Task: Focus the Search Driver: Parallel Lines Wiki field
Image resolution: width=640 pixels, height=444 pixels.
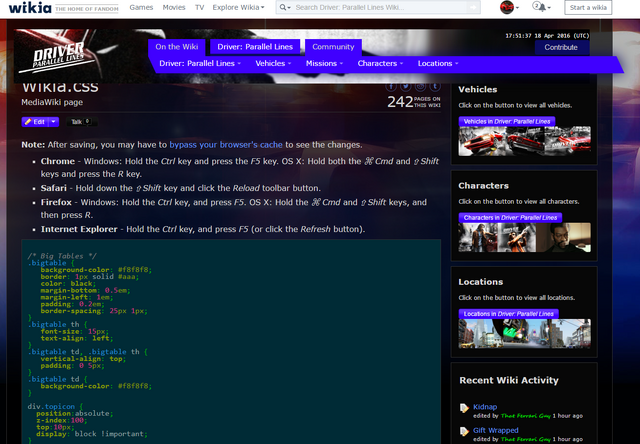Action: coord(380,7)
